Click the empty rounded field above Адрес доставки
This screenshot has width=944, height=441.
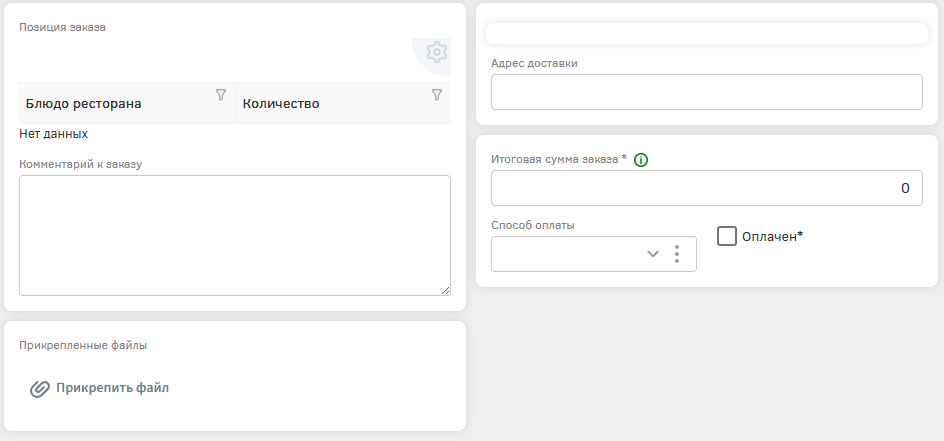[x=706, y=34]
